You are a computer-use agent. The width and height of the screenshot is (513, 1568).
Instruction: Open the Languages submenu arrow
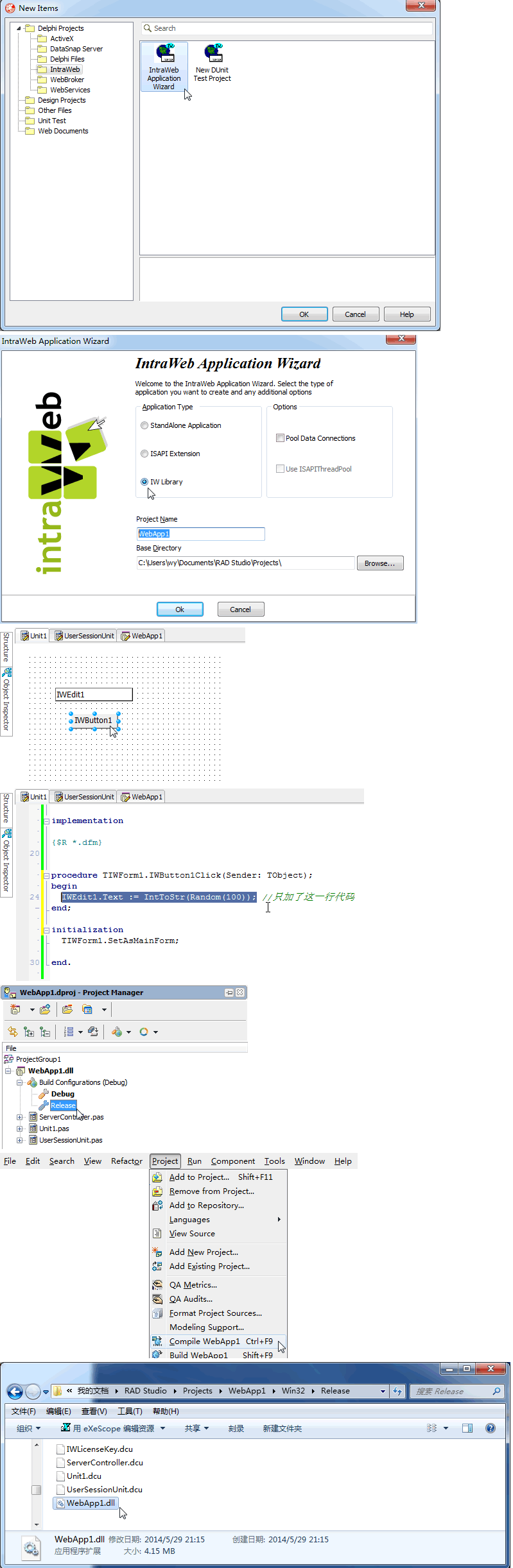tap(279, 1219)
